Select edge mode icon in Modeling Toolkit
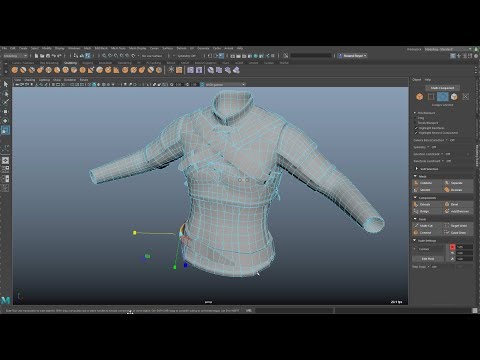480x360 pixels. pyautogui.click(x=443, y=97)
